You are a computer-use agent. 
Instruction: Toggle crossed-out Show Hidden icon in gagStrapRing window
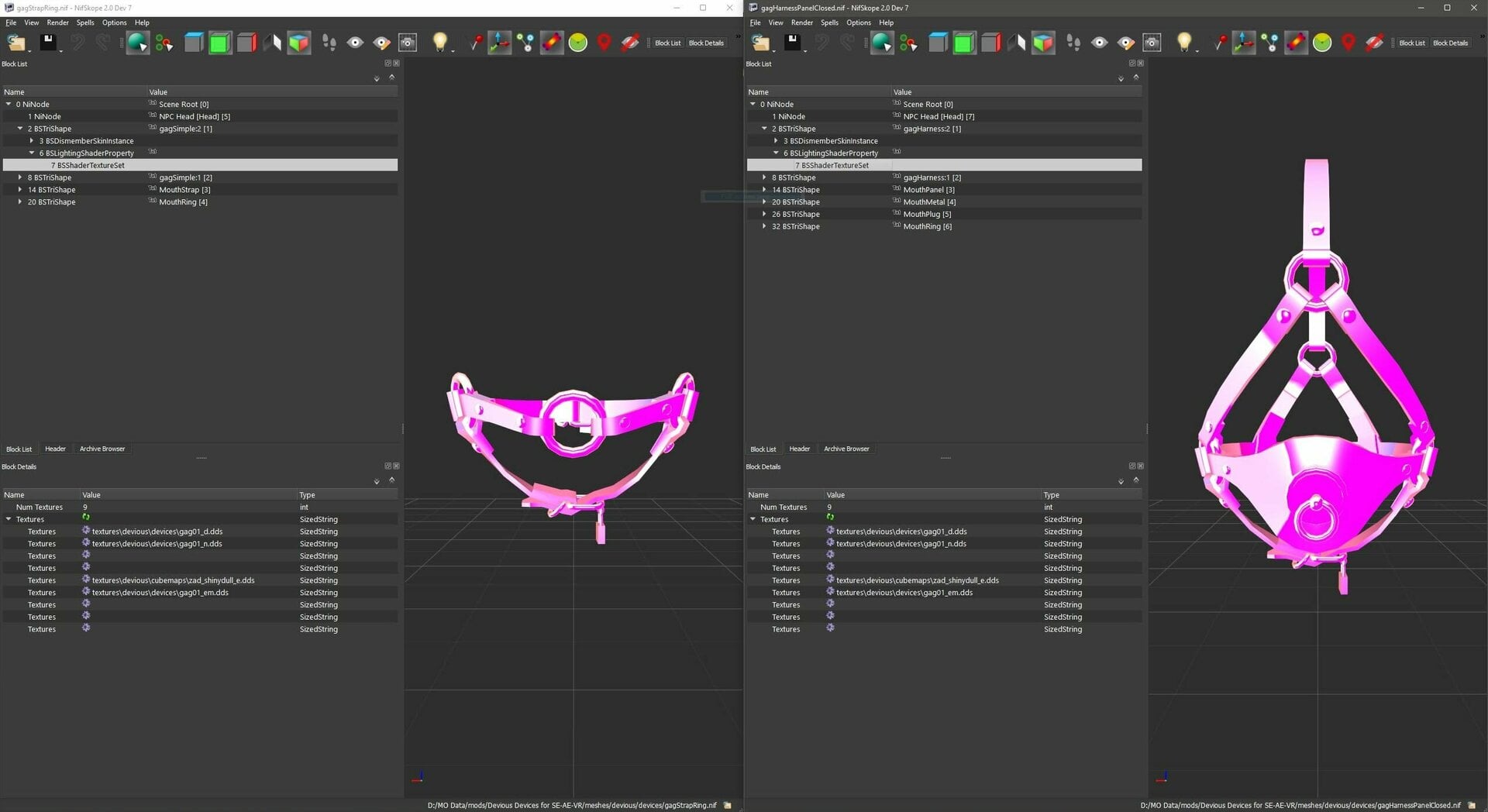[630, 43]
